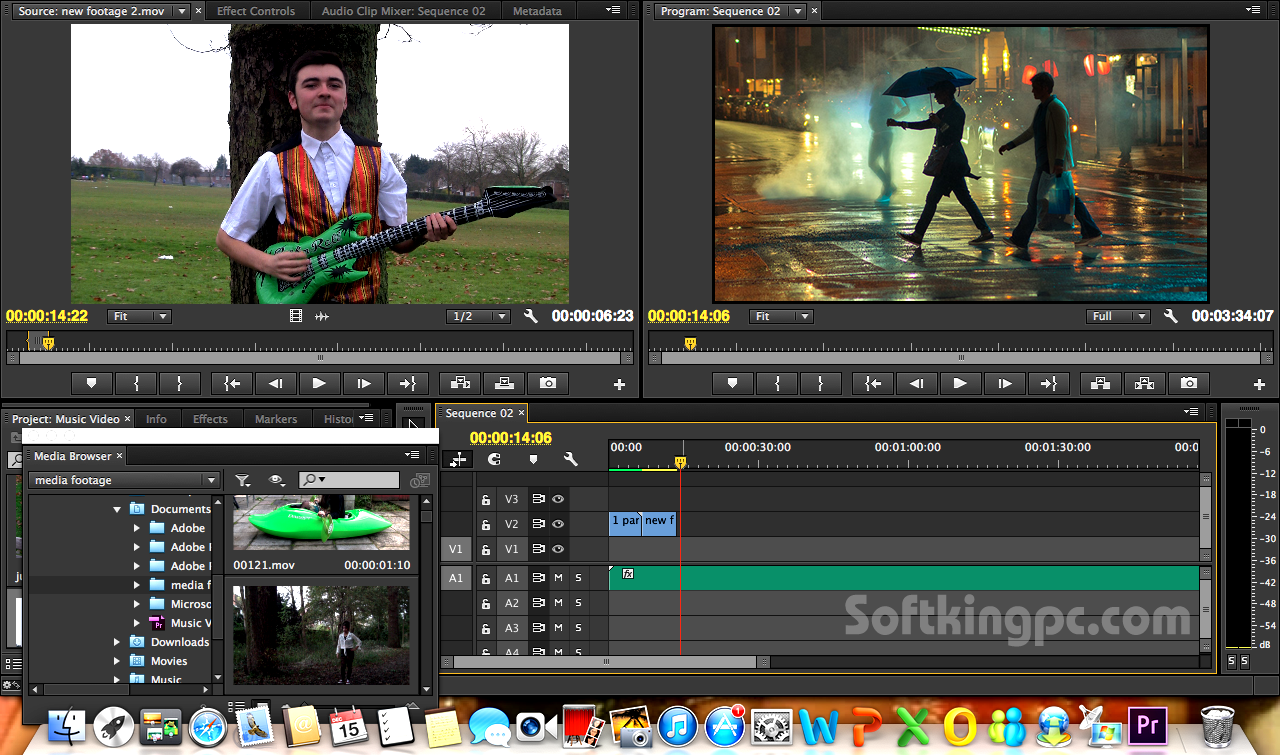Click the Drag Video Only filmstrip icon

click(296, 316)
